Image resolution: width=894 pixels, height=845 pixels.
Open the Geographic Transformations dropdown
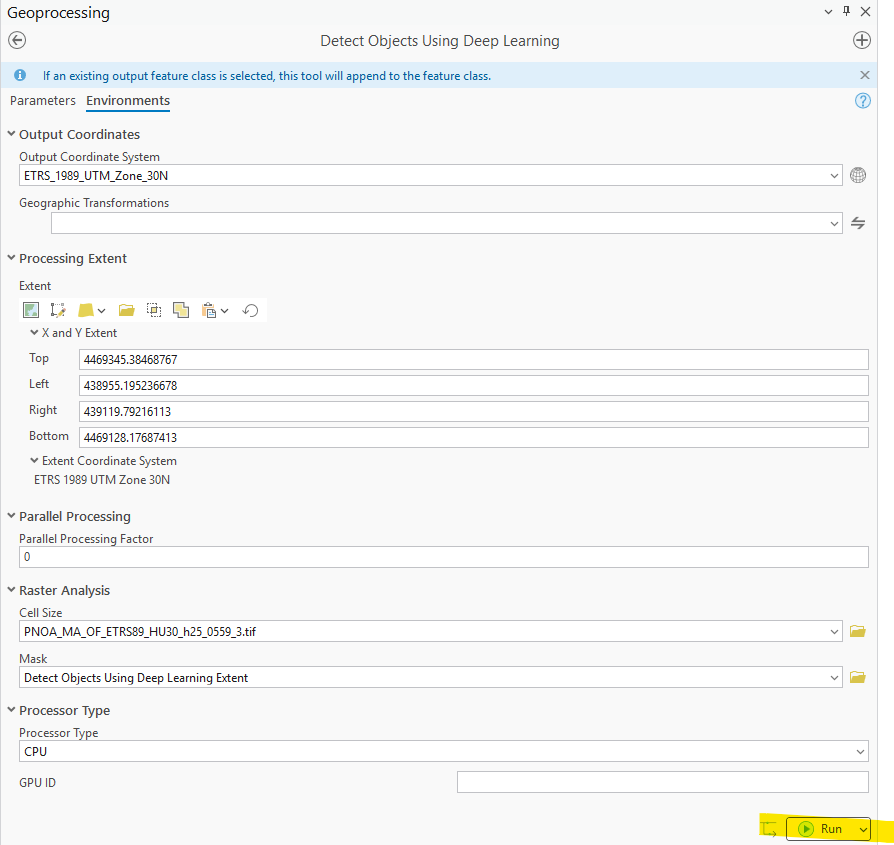pyautogui.click(x=834, y=224)
